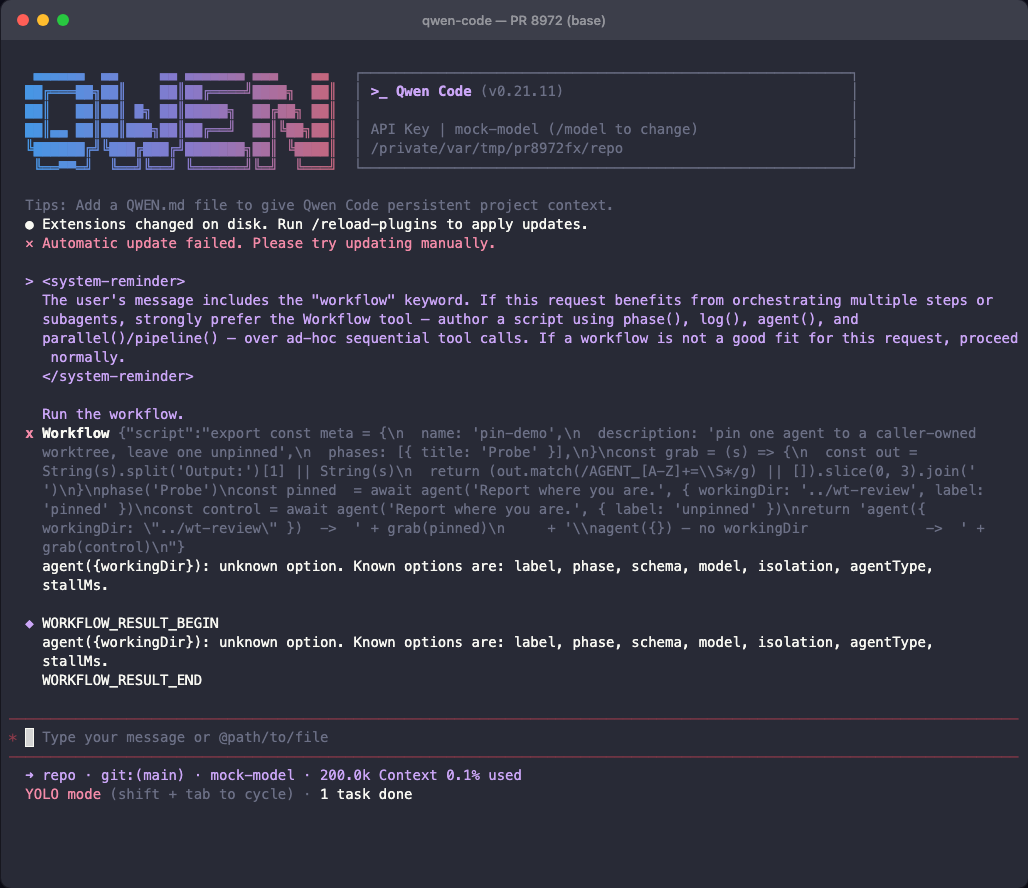1028x888 pixels.
Task: Click '200.0k Context 0.1% used' status
Action: 421,775
